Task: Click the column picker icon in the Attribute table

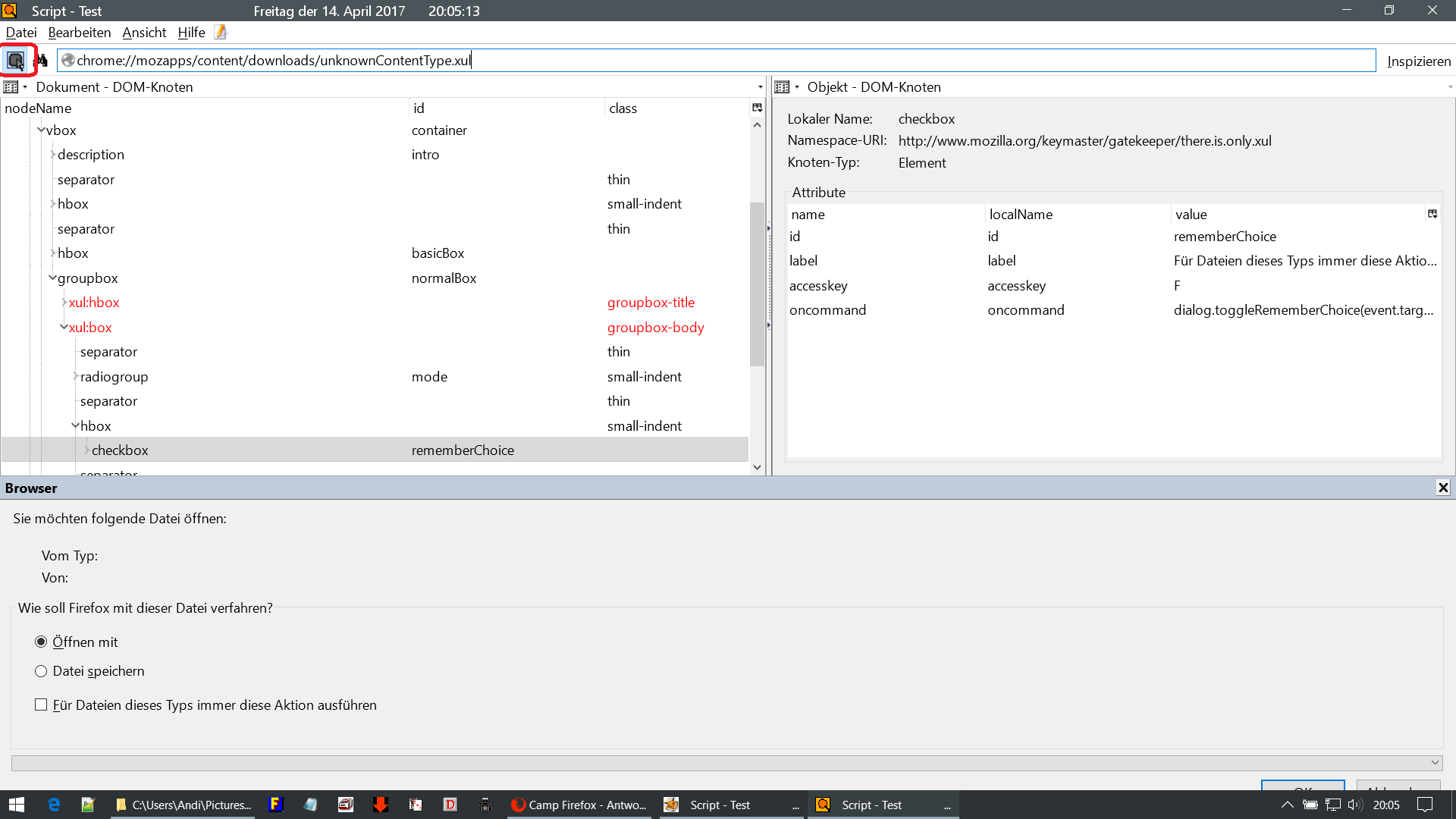Action: tap(1432, 215)
